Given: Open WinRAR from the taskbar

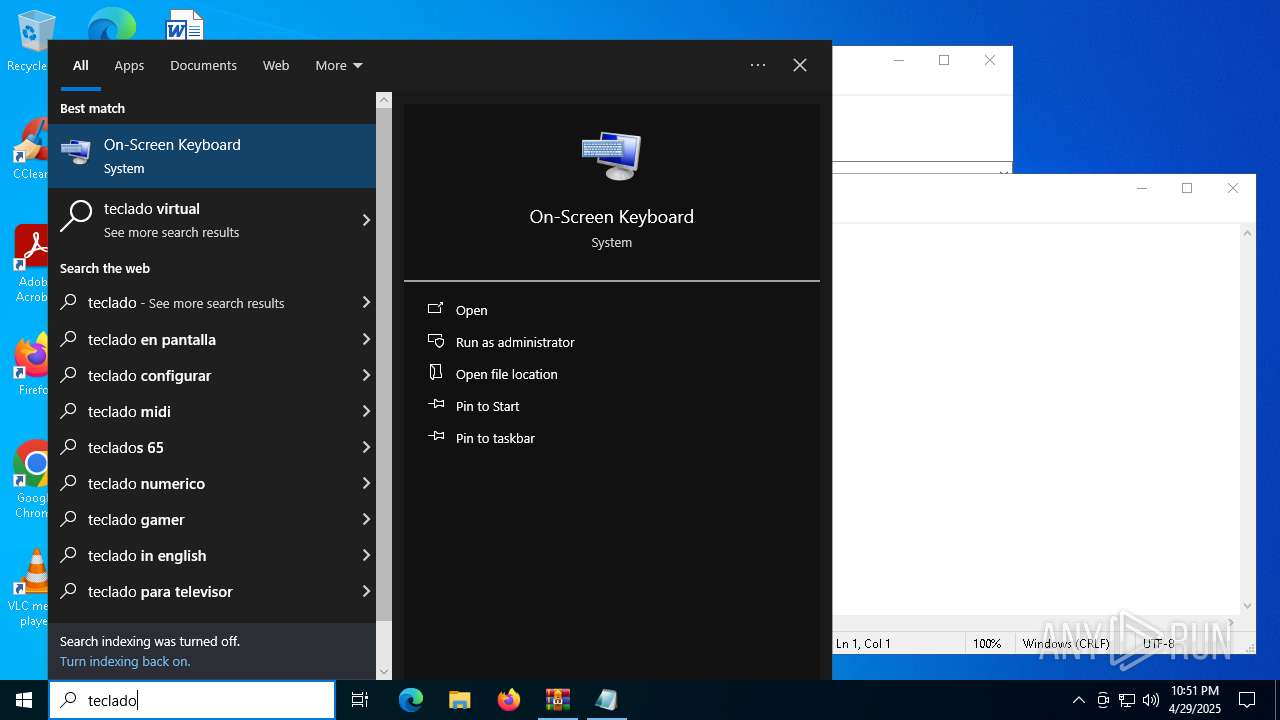Looking at the screenshot, I should [557, 700].
